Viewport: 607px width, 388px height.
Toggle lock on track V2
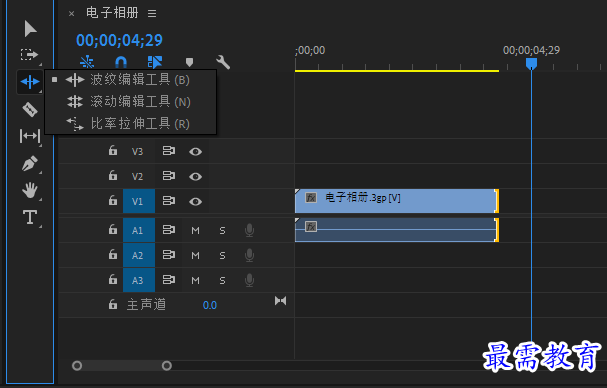[113, 175]
